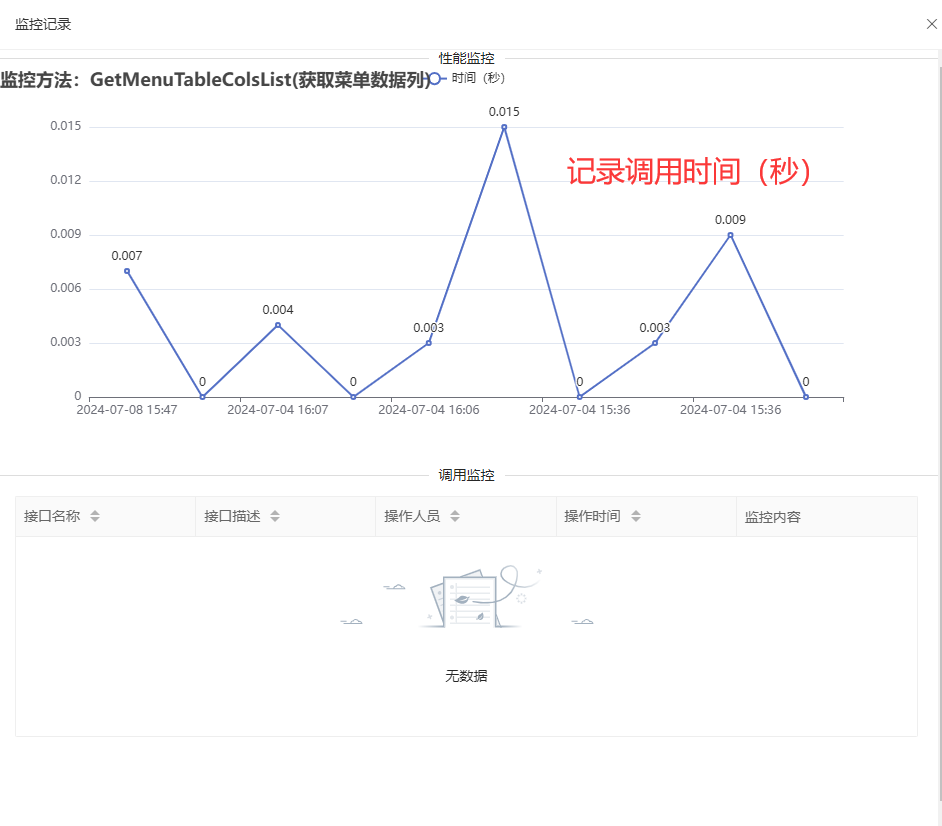
Task: Sort the table by 接口名称 using its sort arrows
Action: 95,517
